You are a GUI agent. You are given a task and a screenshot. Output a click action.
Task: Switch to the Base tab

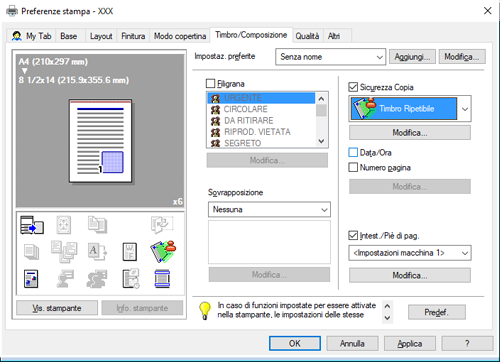(69, 36)
